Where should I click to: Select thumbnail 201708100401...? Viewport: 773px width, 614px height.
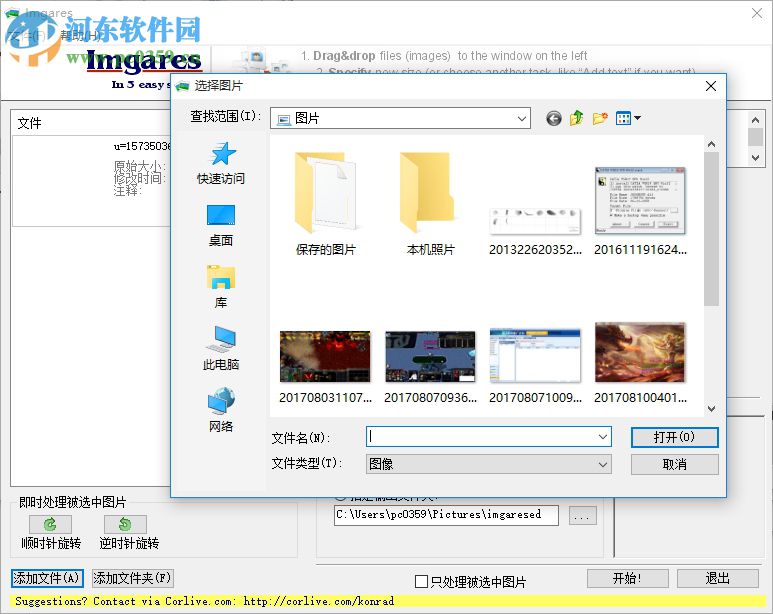(640, 365)
